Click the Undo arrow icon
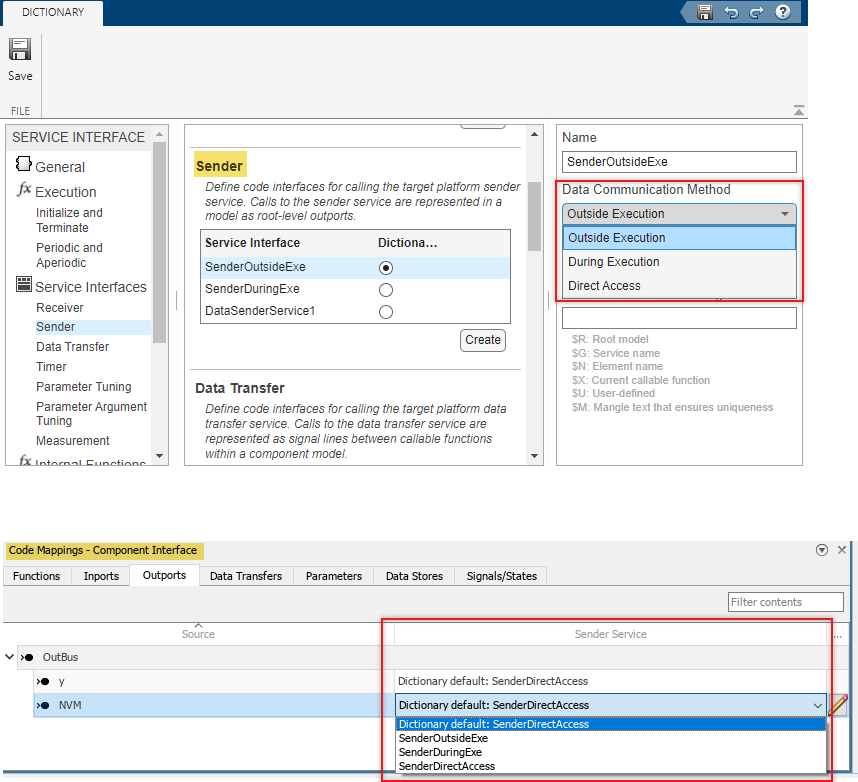The width and height of the screenshot is (858, 782). (x=733, y=12)
